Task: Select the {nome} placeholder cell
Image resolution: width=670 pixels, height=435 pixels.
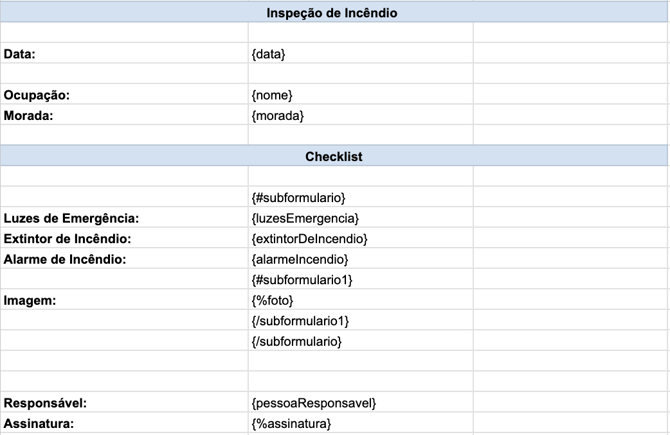Action: click(272, 95)
